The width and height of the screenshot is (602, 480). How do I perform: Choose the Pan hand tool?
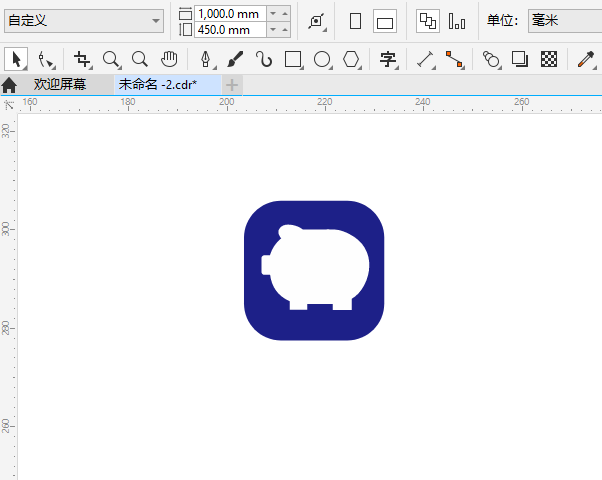pos(169,60)
